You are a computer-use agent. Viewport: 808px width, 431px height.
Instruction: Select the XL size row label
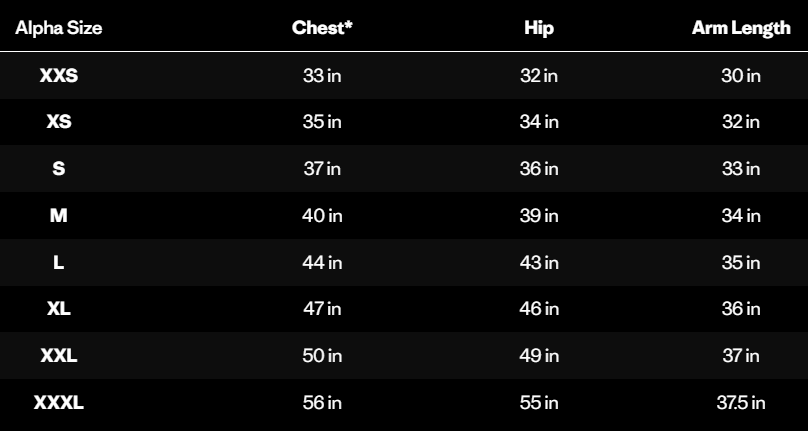59,309
